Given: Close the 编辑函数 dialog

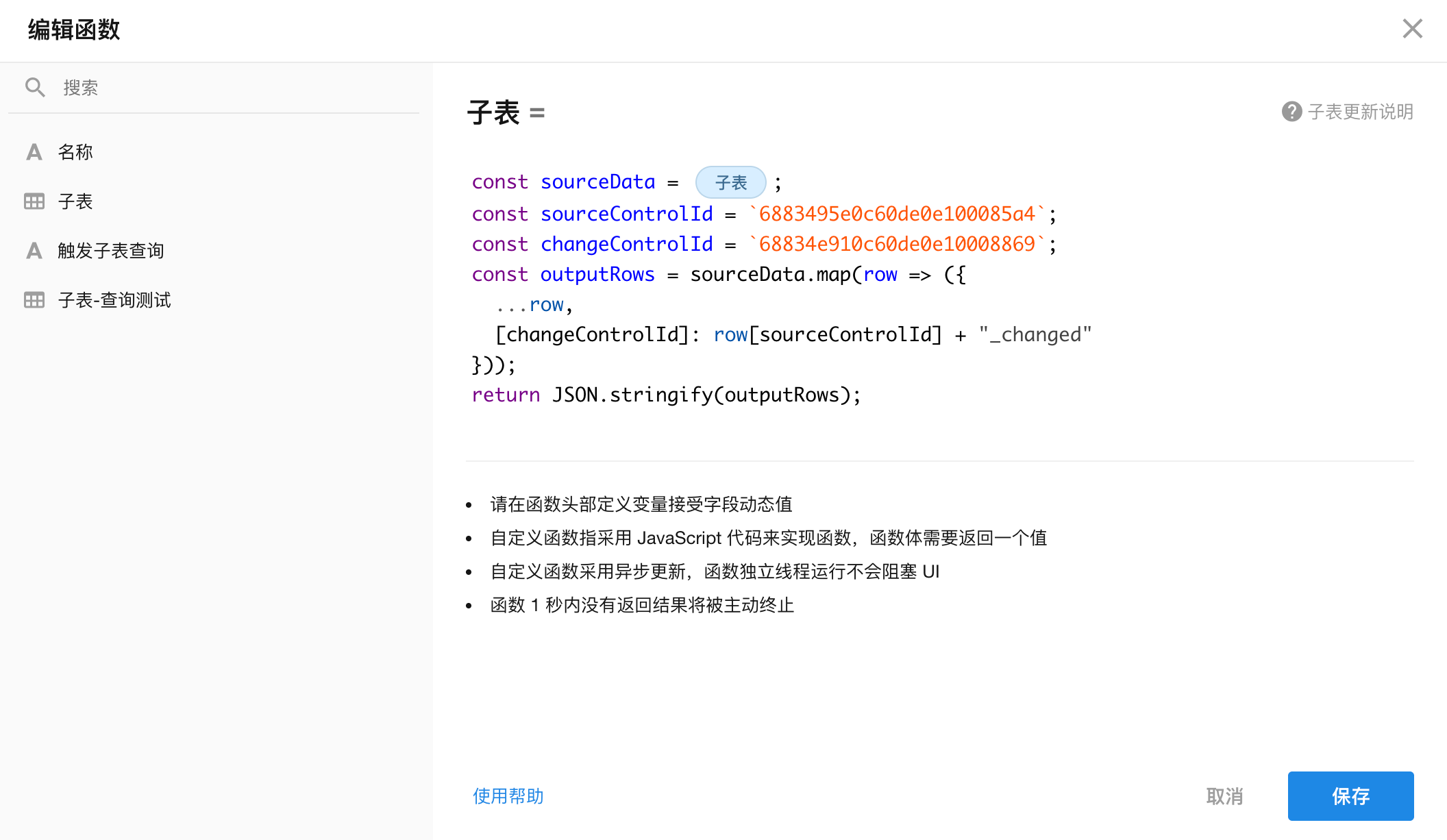Looking at the screenshot, I should point(1412,29).
